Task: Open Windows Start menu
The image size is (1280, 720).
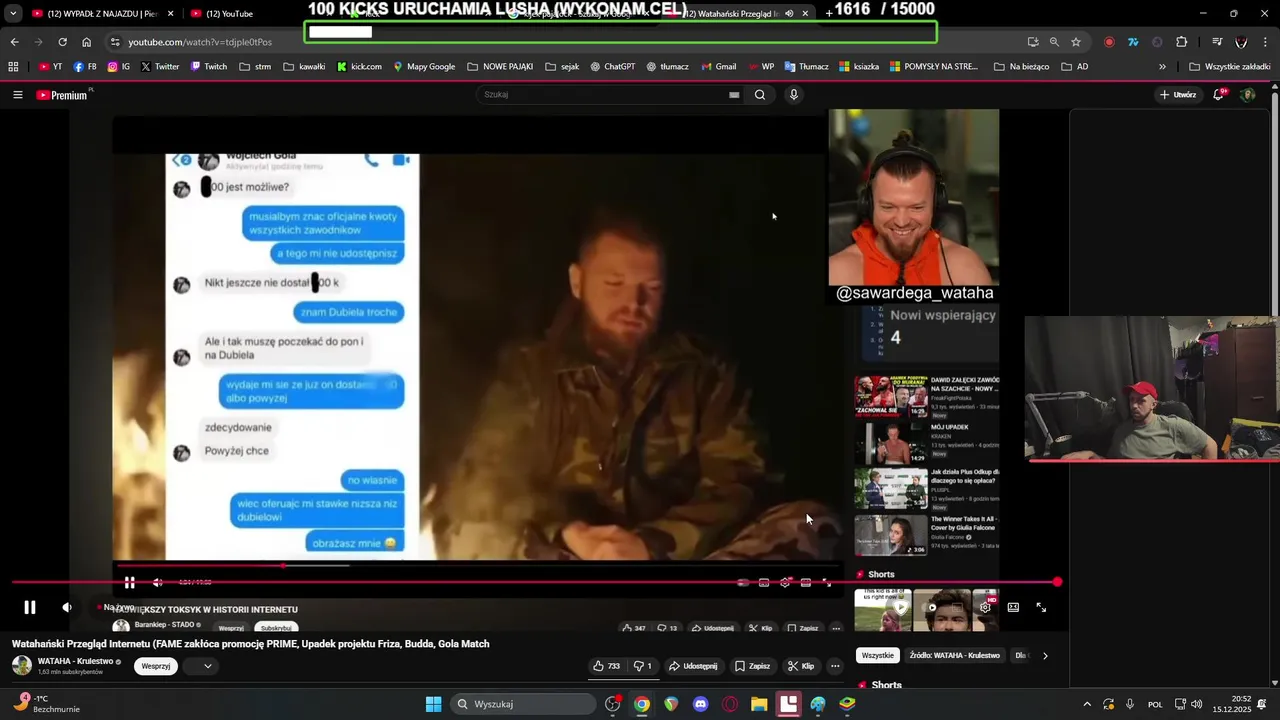Action: tap(433, 704)
